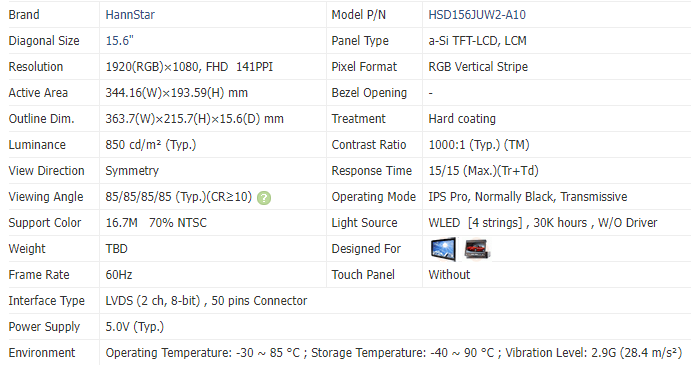Image resolution: width=691 pixels, height=365 pixels.
Task: Click the a-Si TFT-LCD, LCM panel type value
Action: point(477,41)
